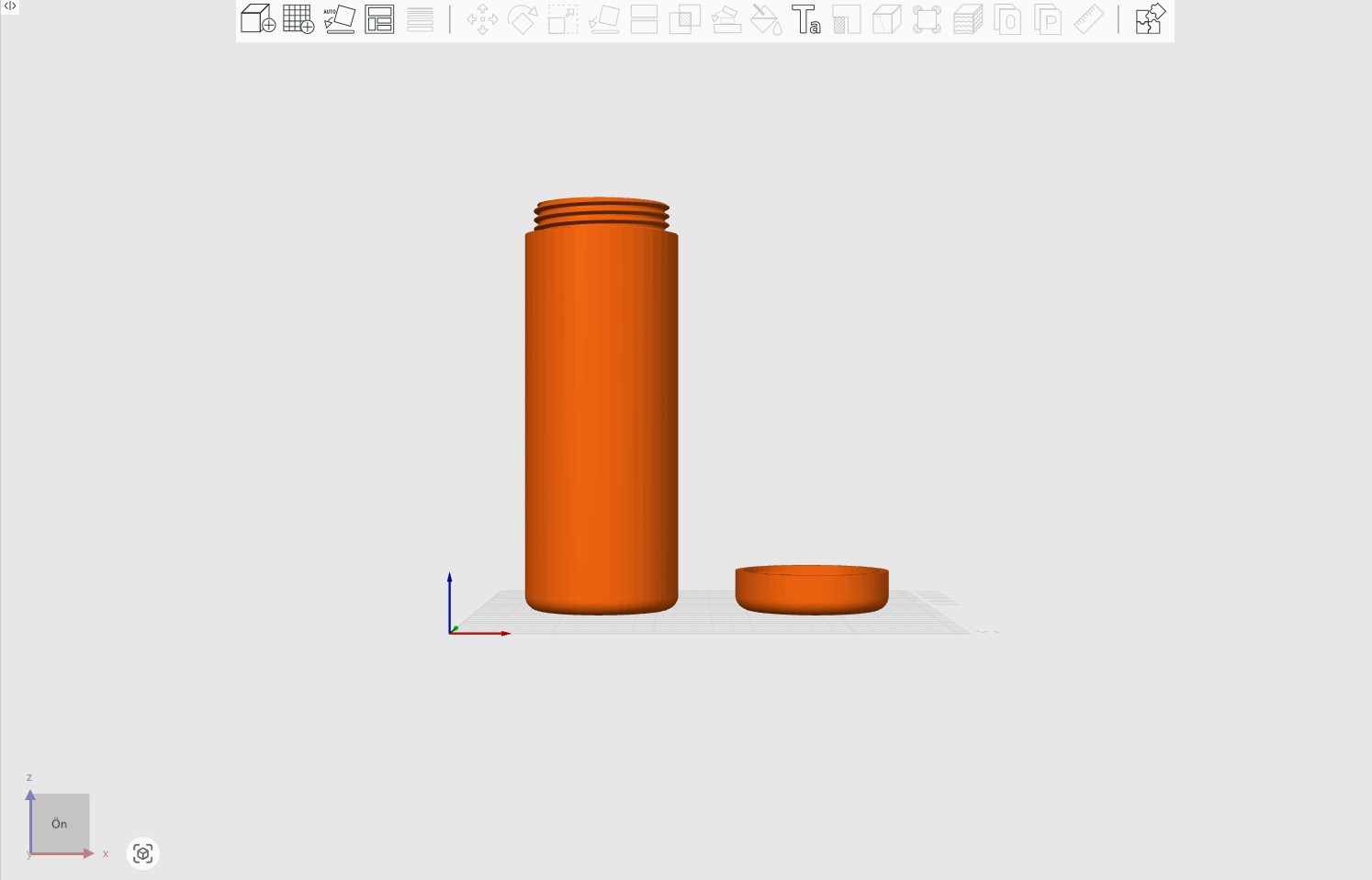
Task: Select the Scale tool
Action: coord(563,19)
